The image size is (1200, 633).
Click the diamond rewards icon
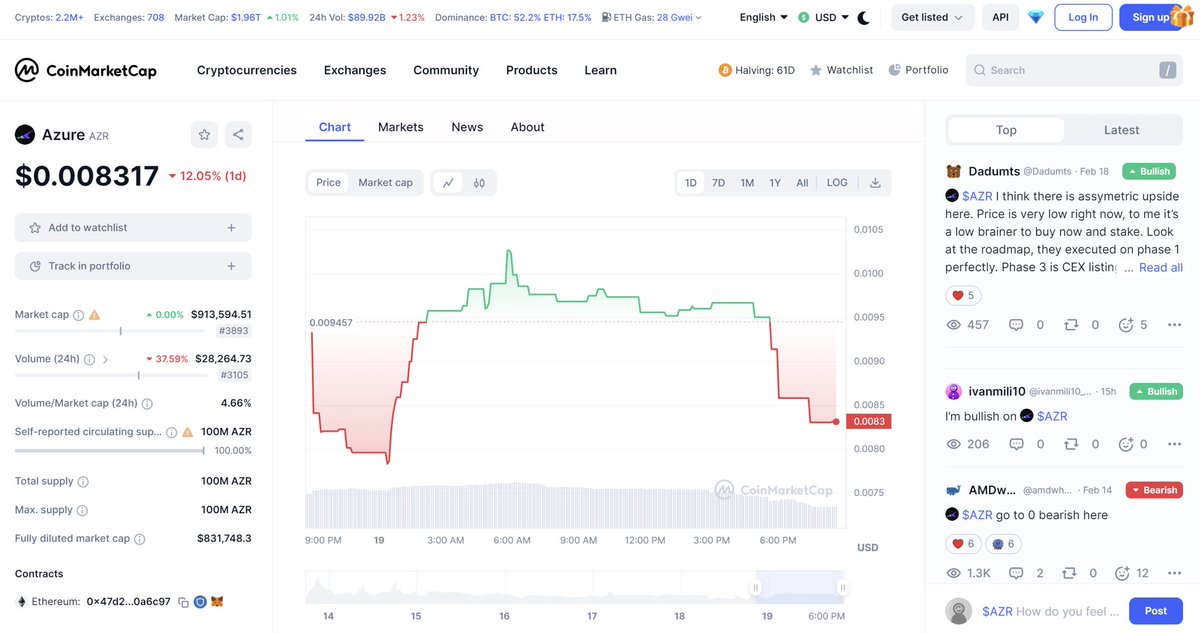coord(1035,17)
